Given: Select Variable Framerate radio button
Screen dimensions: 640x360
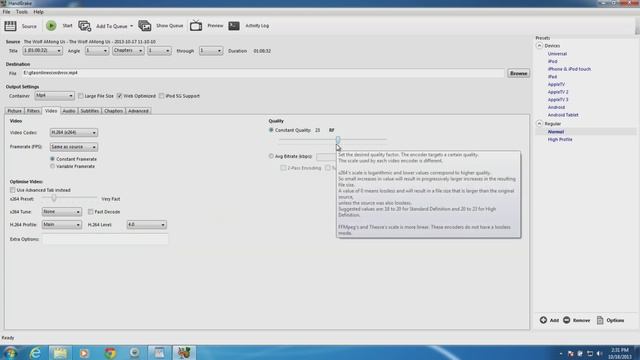Looking at the screenshot, I should (x=52, y=166).
